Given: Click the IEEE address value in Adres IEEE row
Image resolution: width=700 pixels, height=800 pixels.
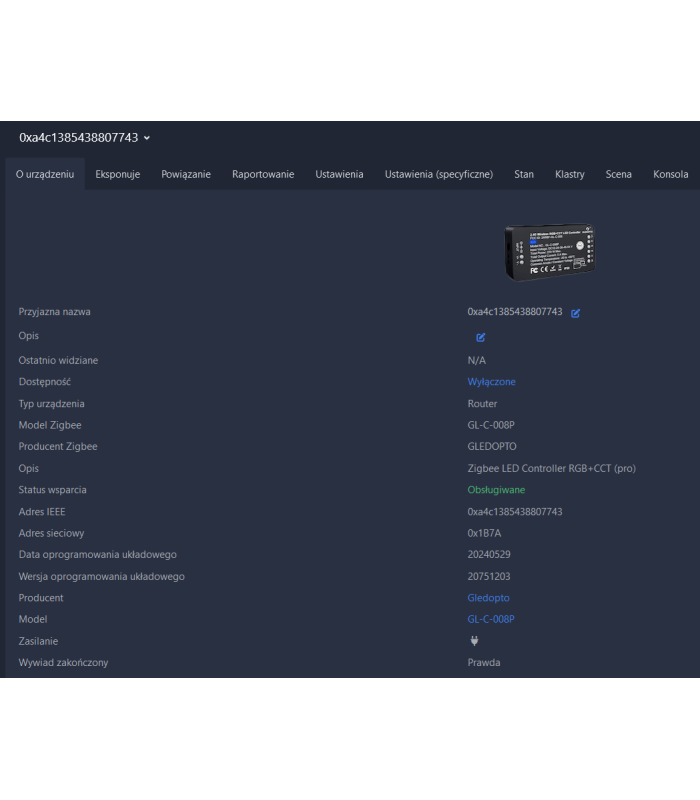Looking at the screenshot, I should tap(515, 512).
